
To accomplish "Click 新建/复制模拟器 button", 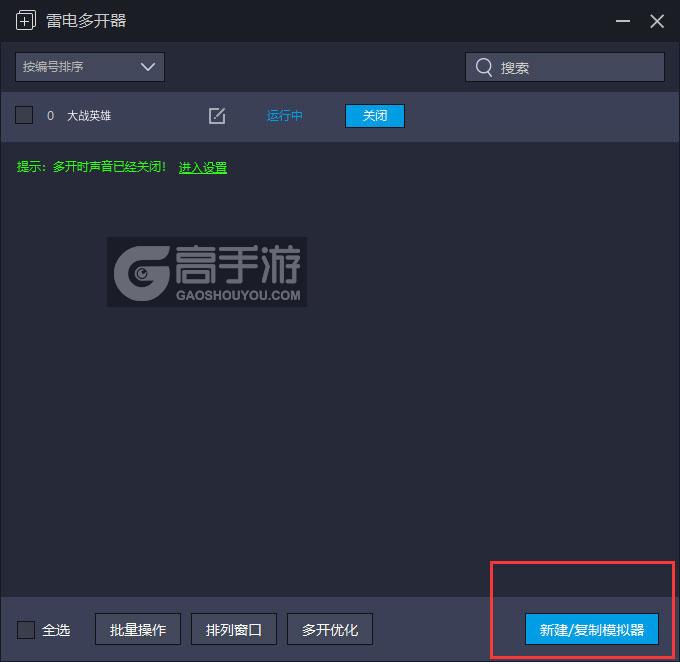I will 592,629.
